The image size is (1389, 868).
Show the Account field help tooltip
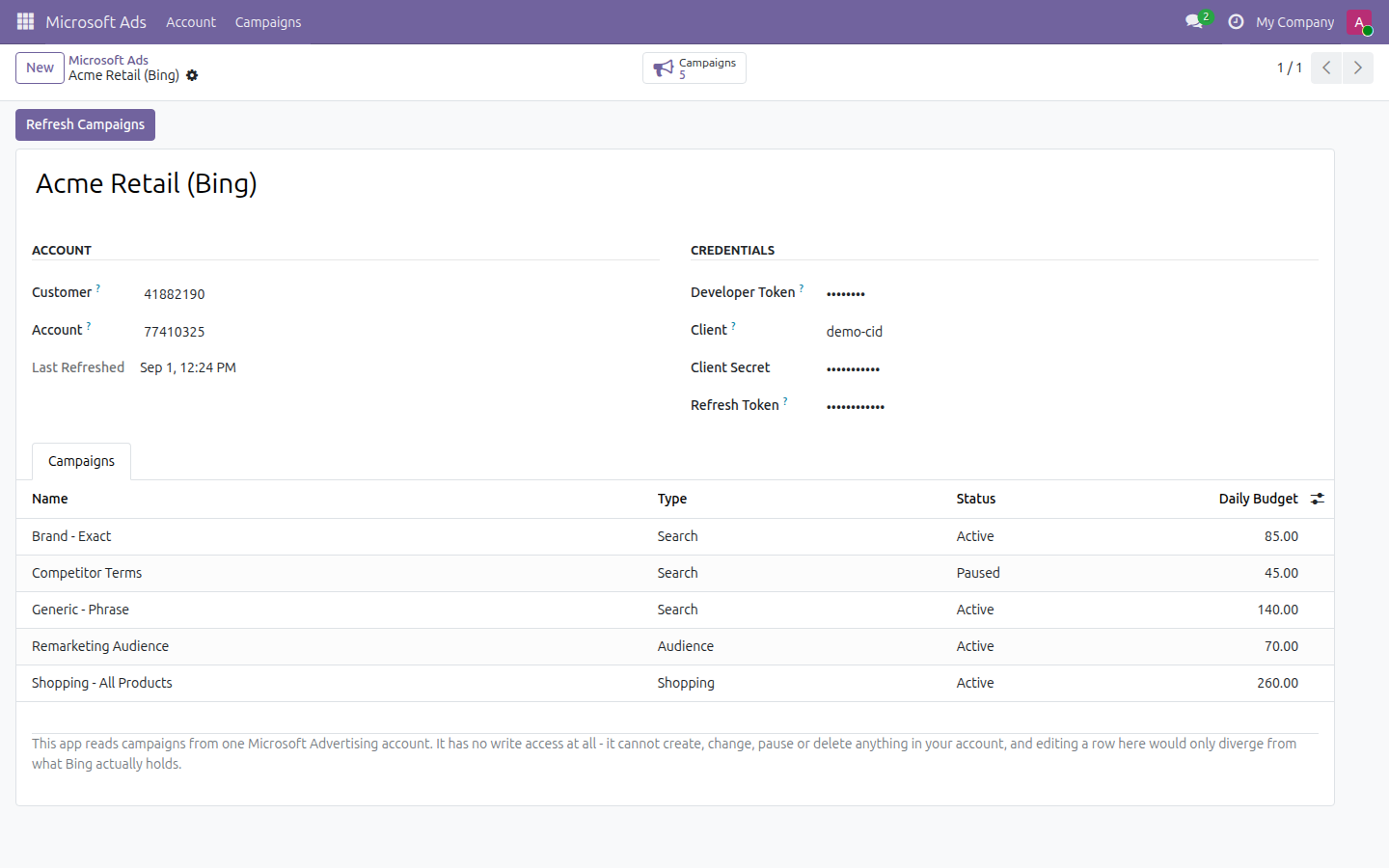pyautogui.click(x=89, y=326)
